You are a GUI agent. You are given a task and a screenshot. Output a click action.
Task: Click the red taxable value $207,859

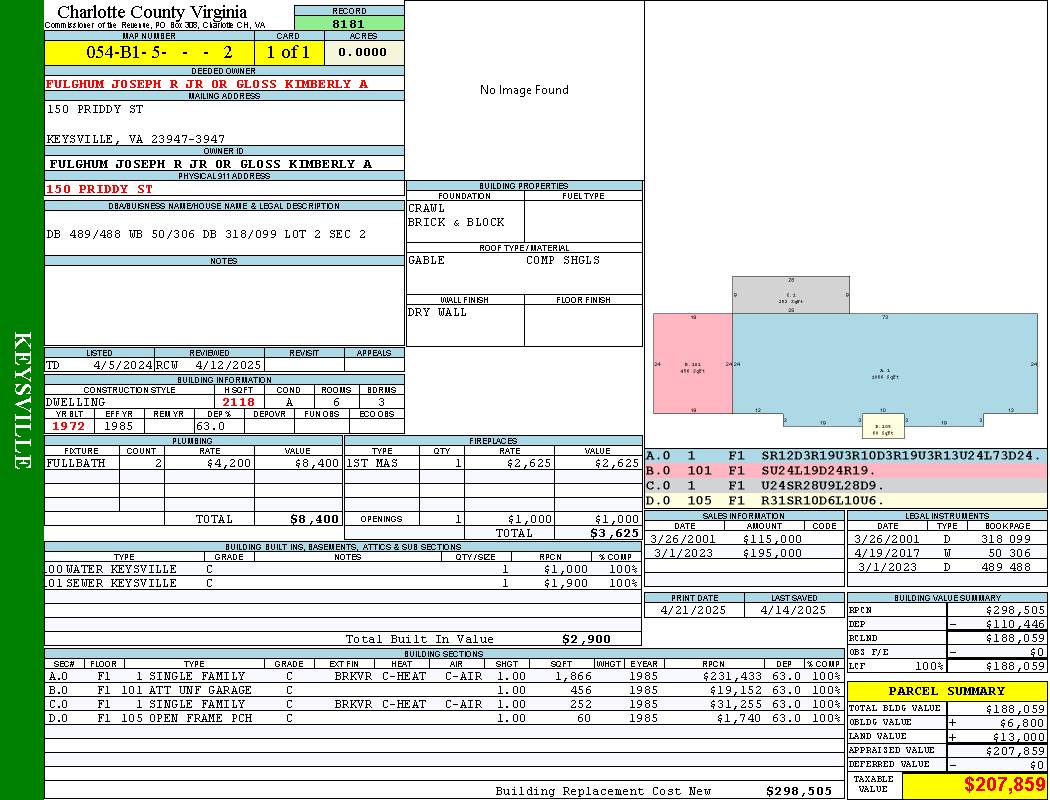(1004, 785)
